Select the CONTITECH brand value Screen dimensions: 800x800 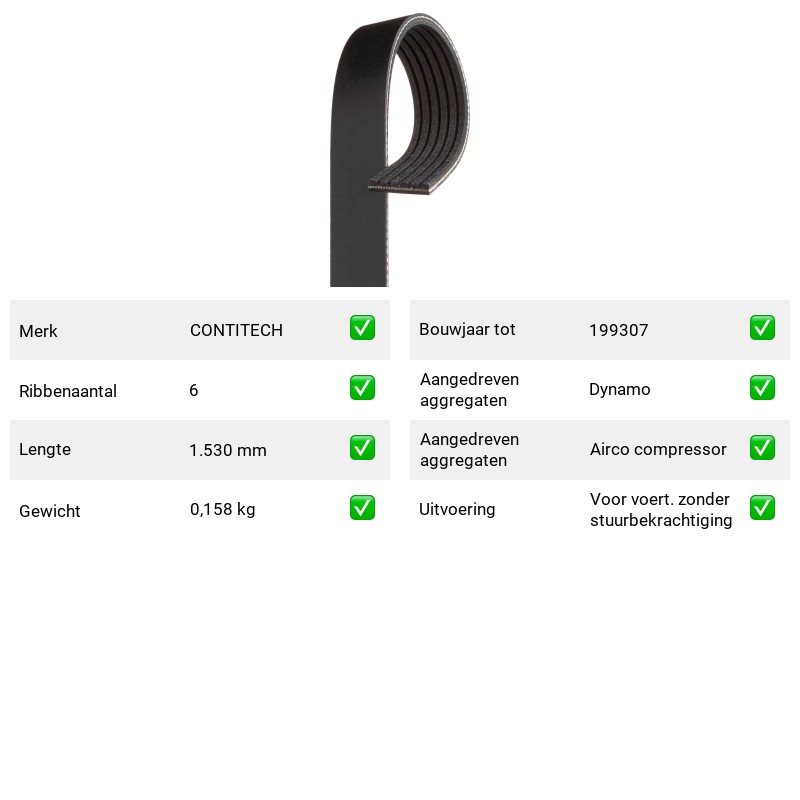(x=236, y=330)
